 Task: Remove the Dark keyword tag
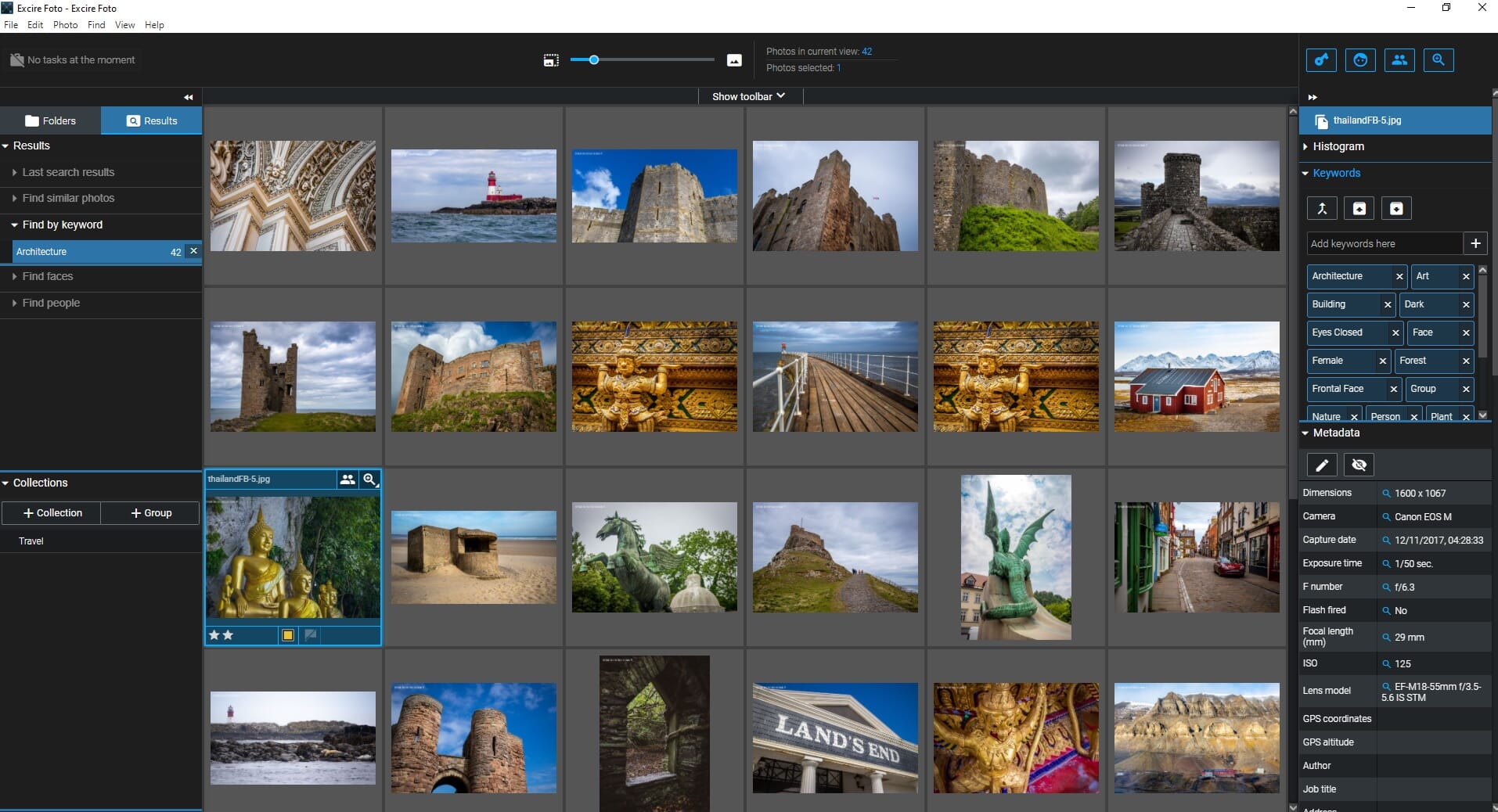pyautogui.click(x=1466, y=304)
